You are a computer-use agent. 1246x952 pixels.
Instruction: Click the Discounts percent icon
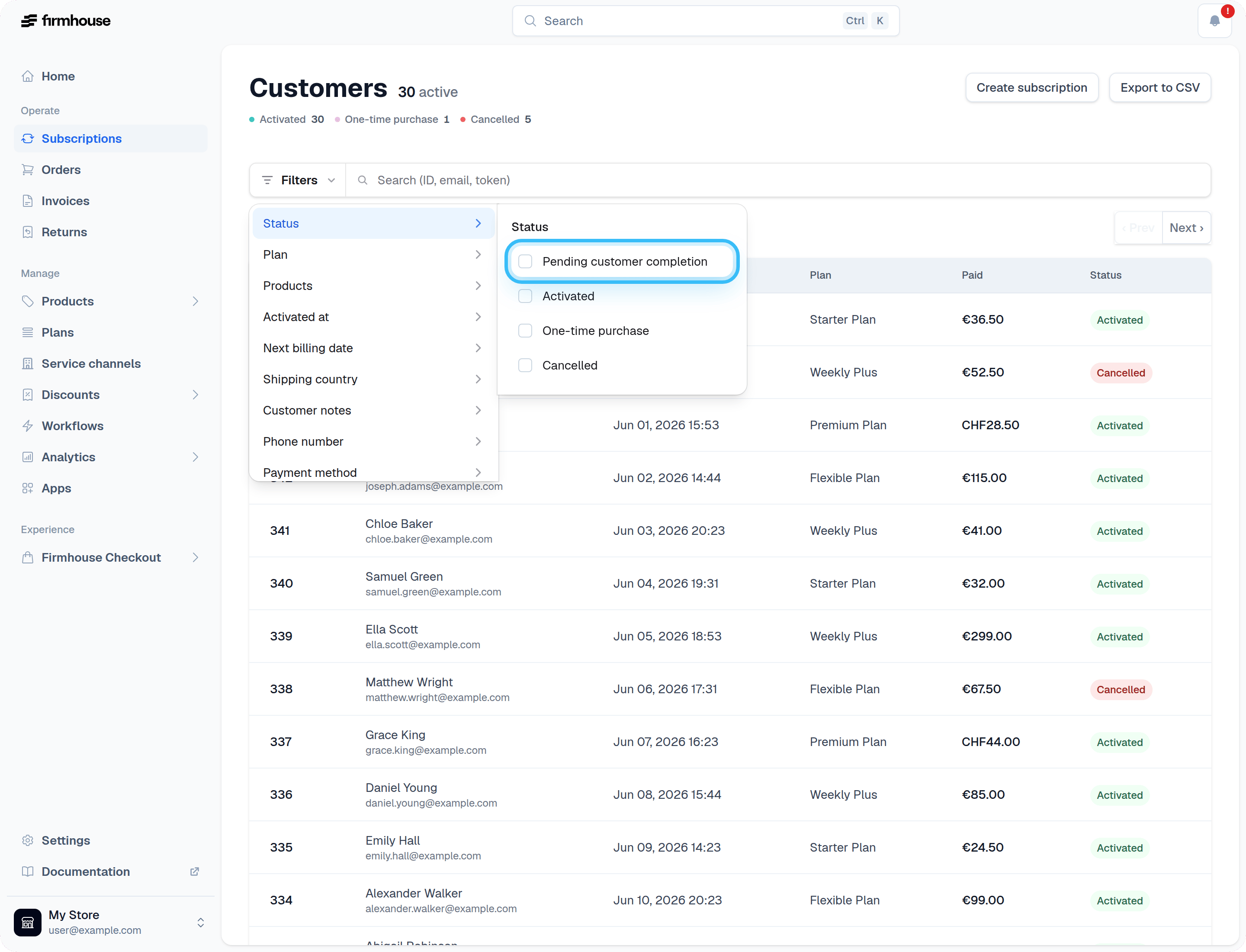[x=27, y=394]
